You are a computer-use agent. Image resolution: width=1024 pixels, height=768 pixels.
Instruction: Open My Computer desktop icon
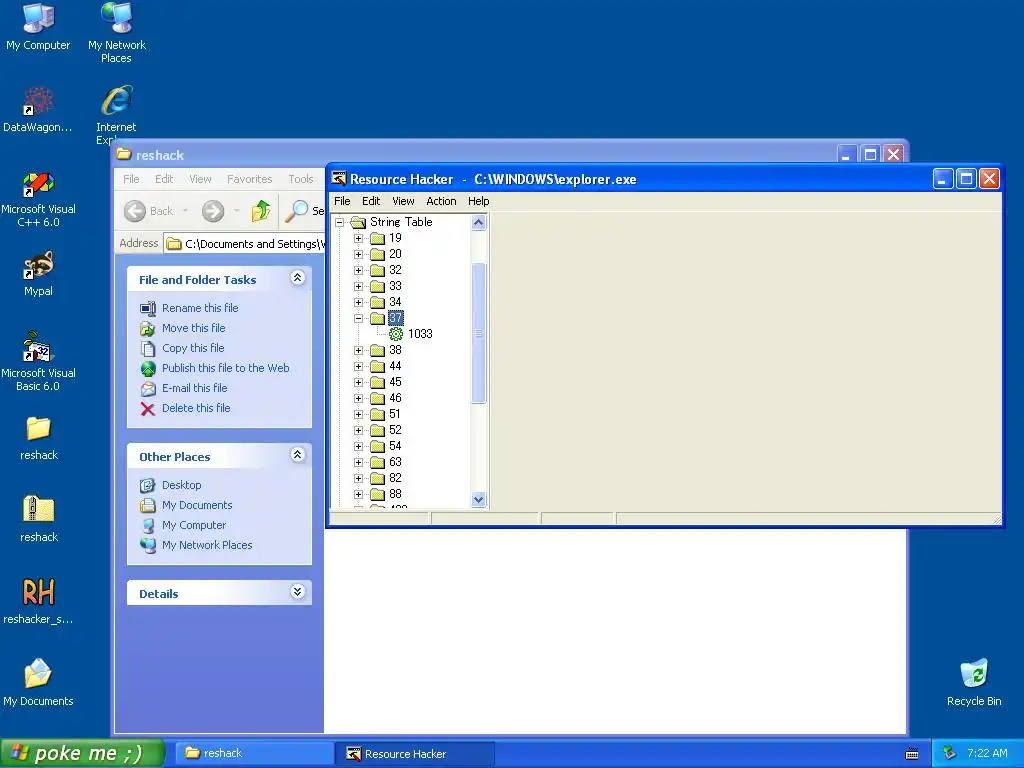pos(38,26)
